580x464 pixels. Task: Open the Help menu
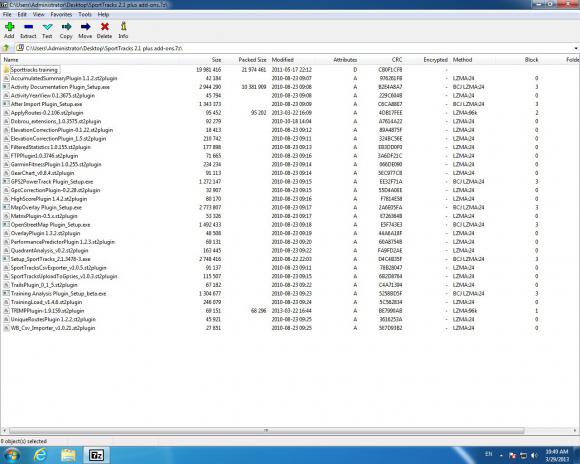click(103, 14)
